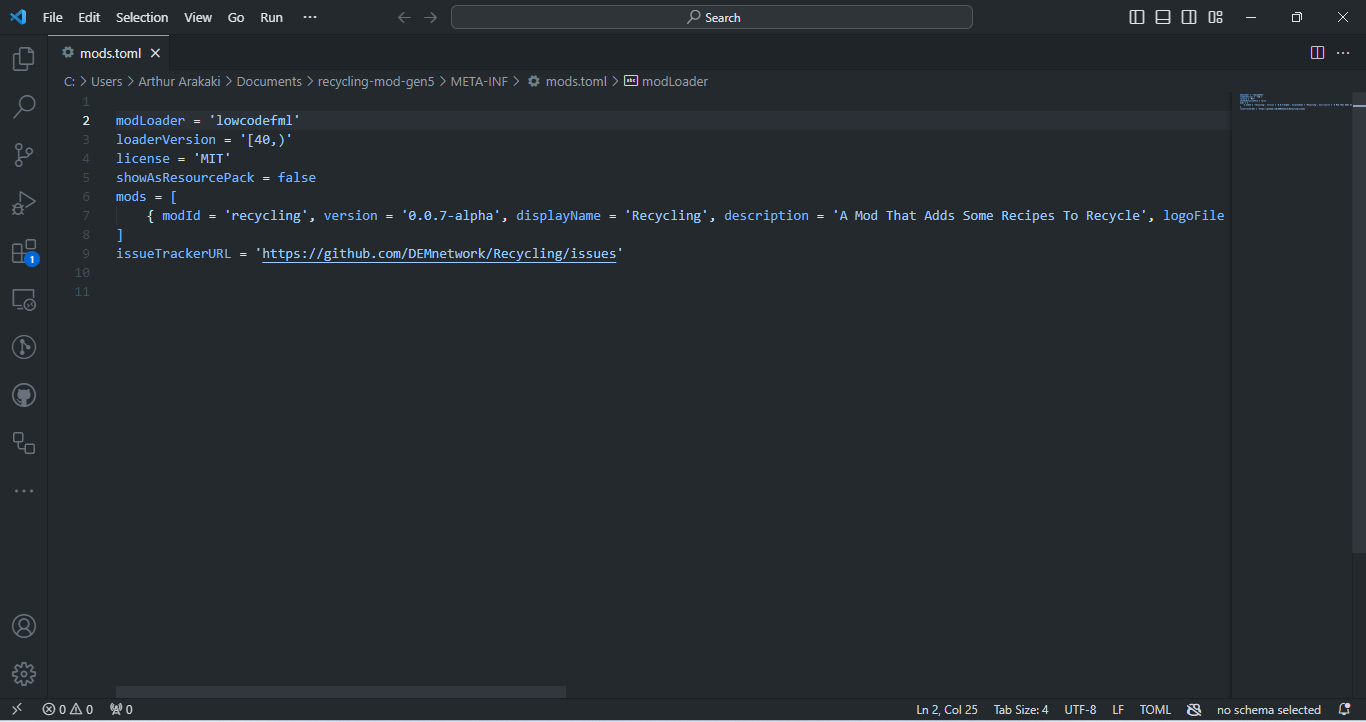Open the Selection menu
The image size is (1366, 722).
[x=142, y=17]
